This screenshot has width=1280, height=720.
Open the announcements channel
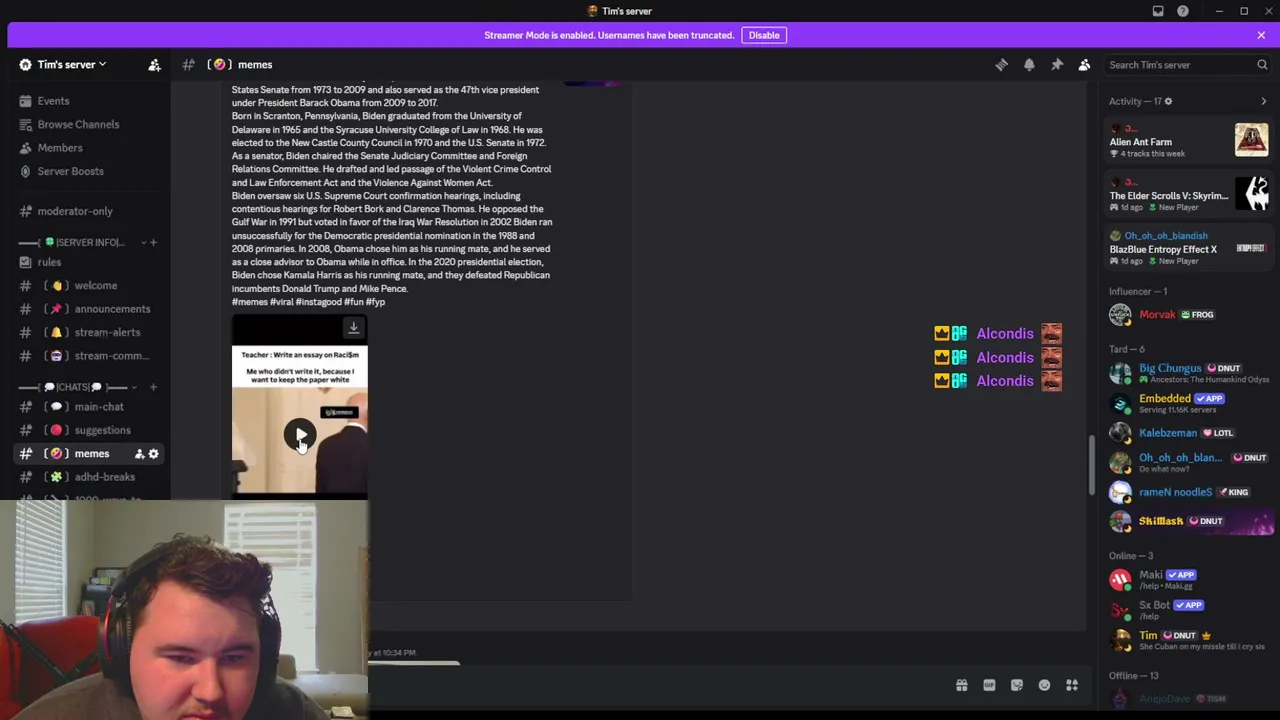tap(112, 309)
